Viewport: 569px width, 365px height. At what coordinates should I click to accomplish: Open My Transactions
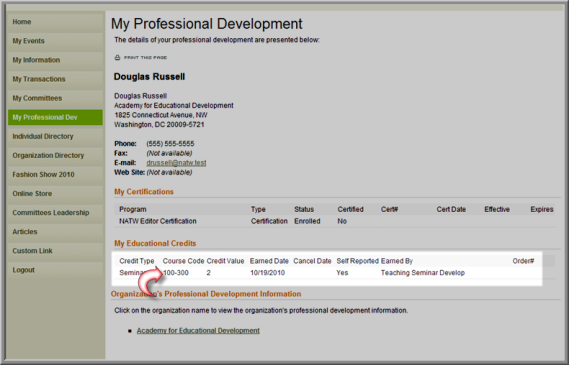55,79
